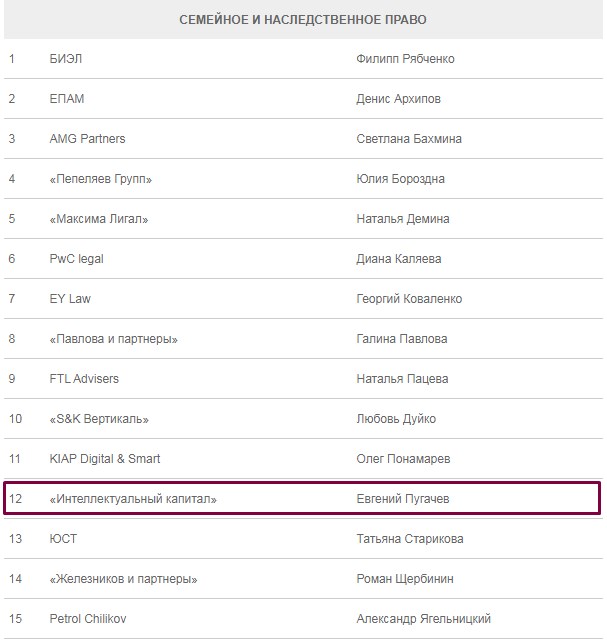Click the AMG Partners row
Screen dimensions: 607x644
point(87,139)
